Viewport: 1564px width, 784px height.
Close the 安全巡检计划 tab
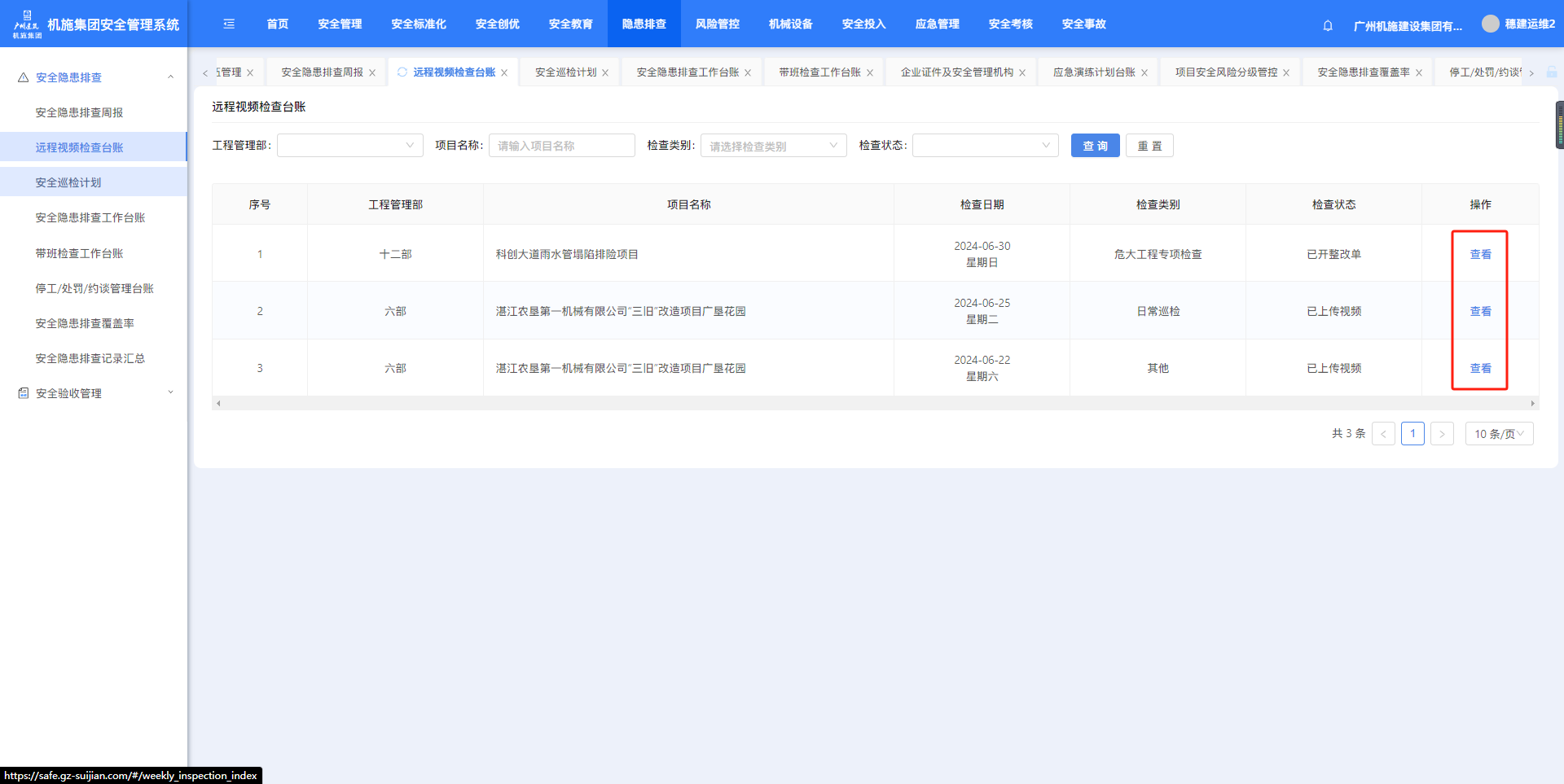pos(605,72)
